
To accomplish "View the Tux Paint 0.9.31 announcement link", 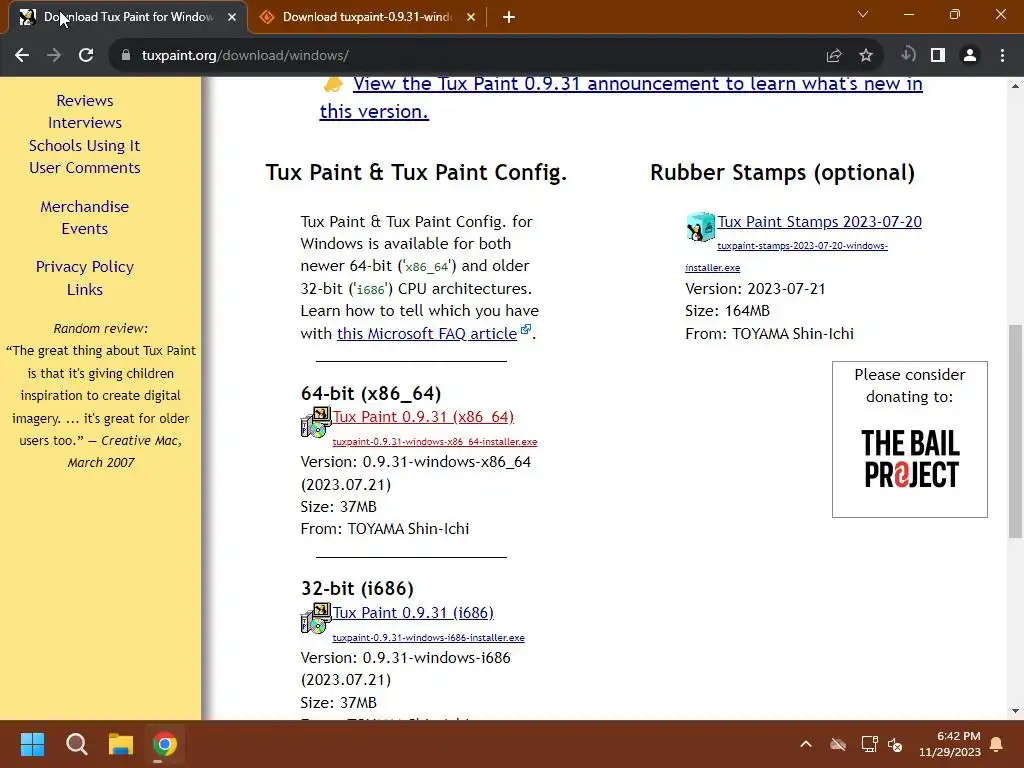I will point(621,97).
